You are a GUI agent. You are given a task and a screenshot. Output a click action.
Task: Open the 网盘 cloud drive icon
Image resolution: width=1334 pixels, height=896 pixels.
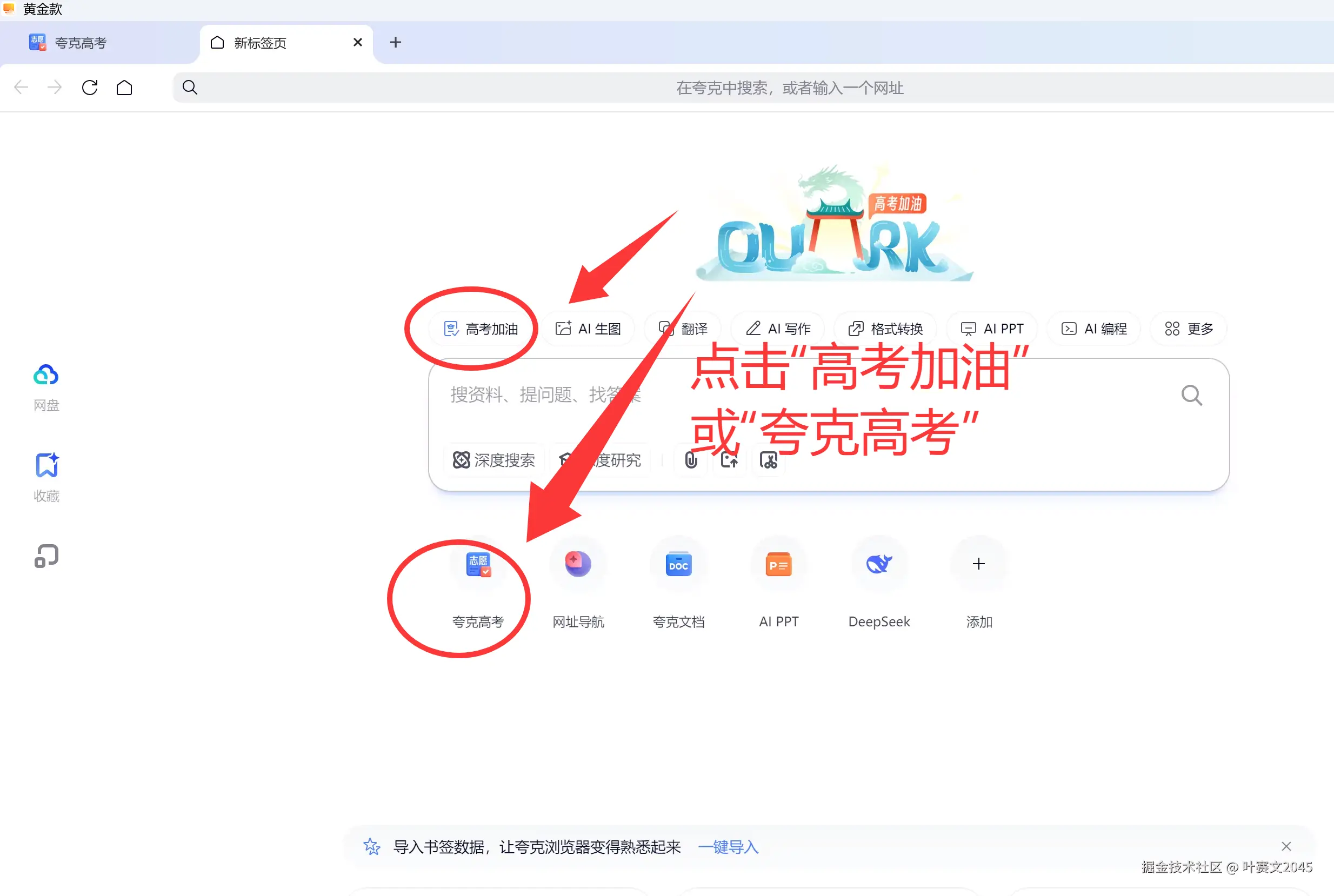[46, 376]
